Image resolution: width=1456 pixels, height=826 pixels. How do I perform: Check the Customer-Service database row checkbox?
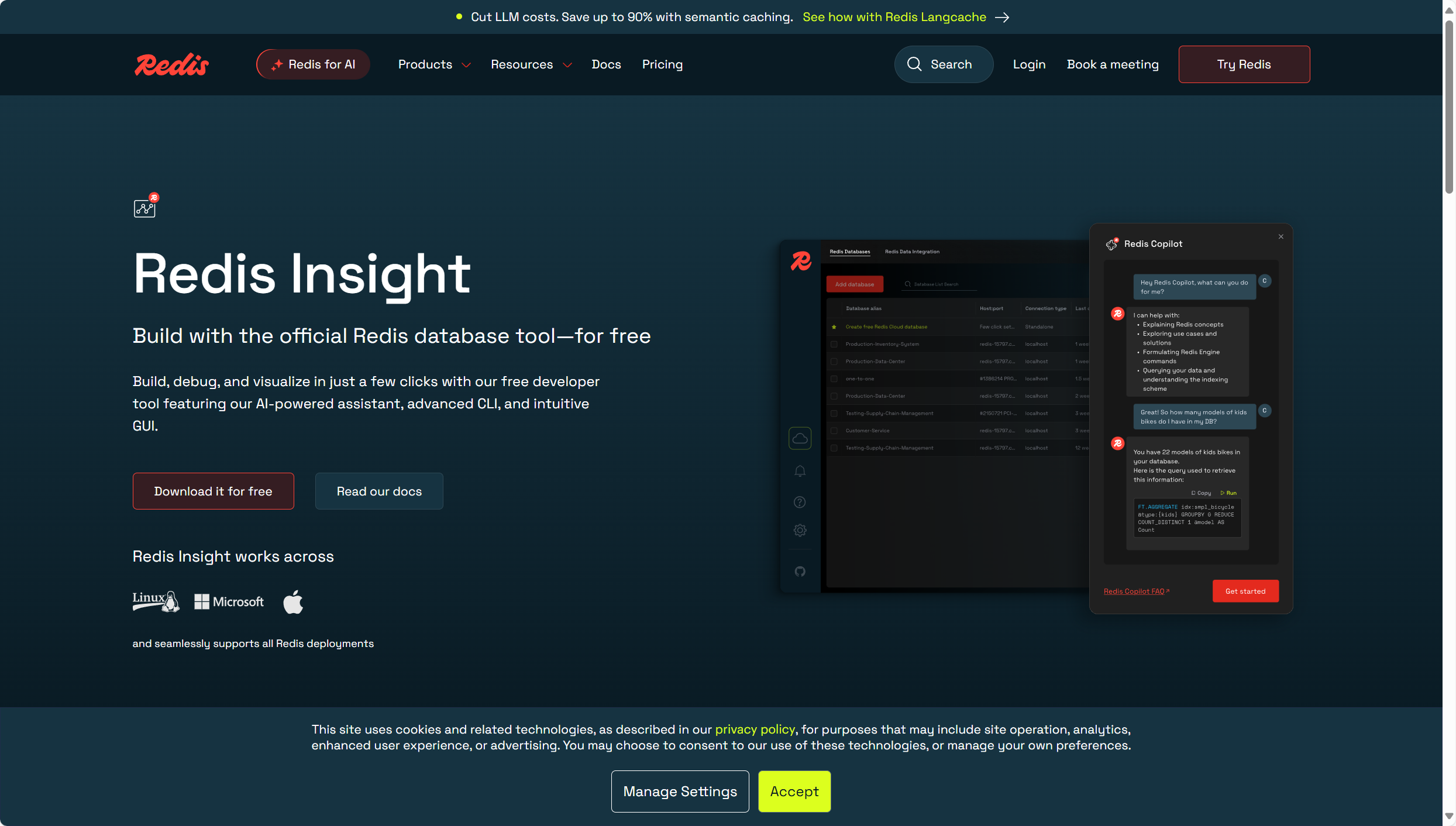coord(834,431)
